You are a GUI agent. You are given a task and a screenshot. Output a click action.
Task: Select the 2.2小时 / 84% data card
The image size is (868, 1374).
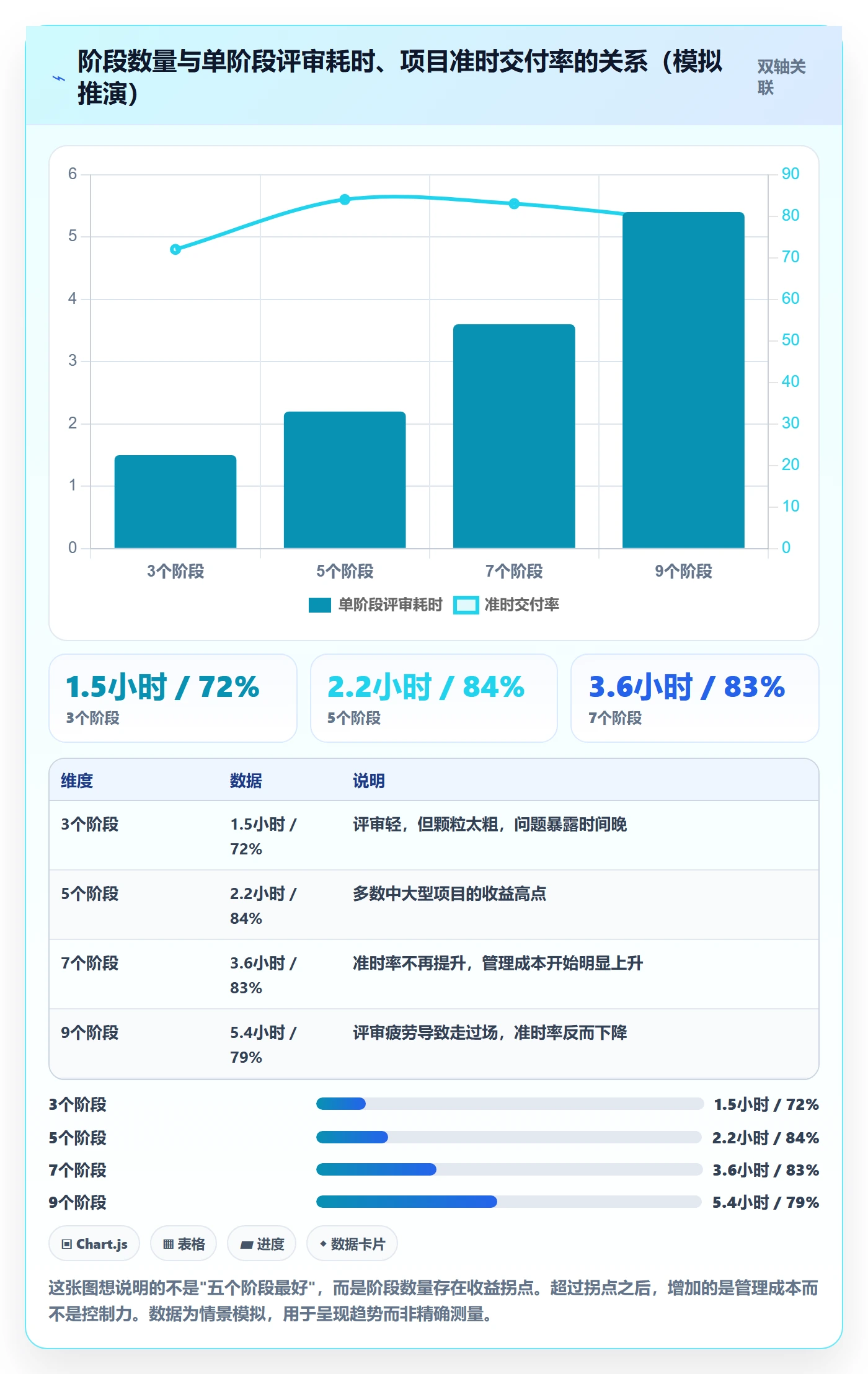pyautogui.click(x=434, y=698)
